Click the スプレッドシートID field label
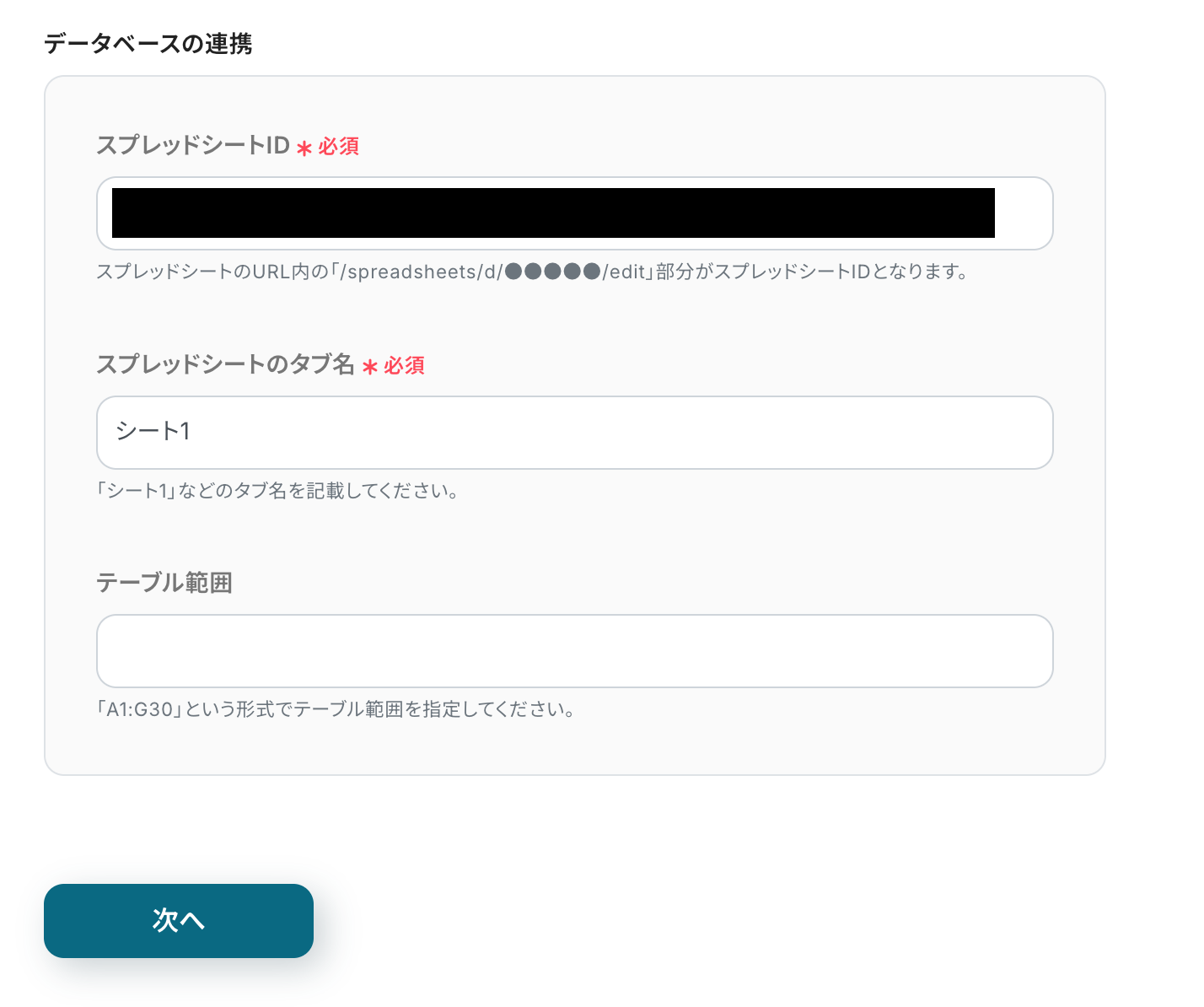Viewport: 1204px width, 1007px height. tap(193, 146)
